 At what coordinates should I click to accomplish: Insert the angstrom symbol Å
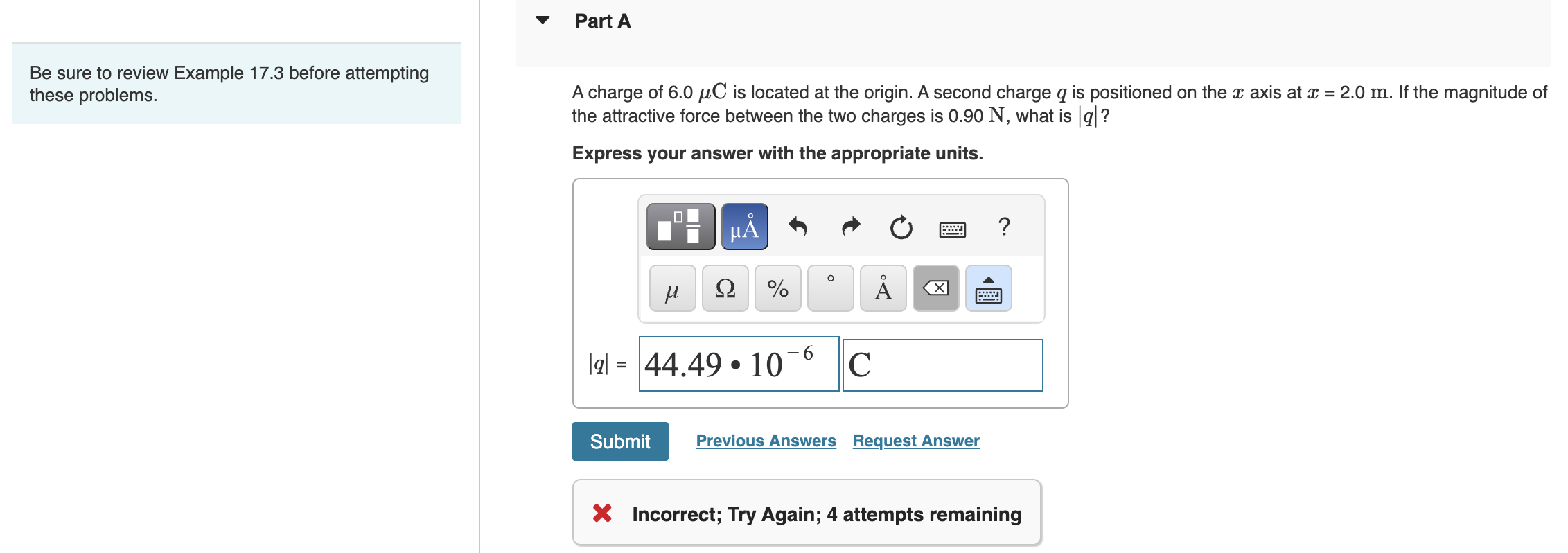[x=882, y=288]
